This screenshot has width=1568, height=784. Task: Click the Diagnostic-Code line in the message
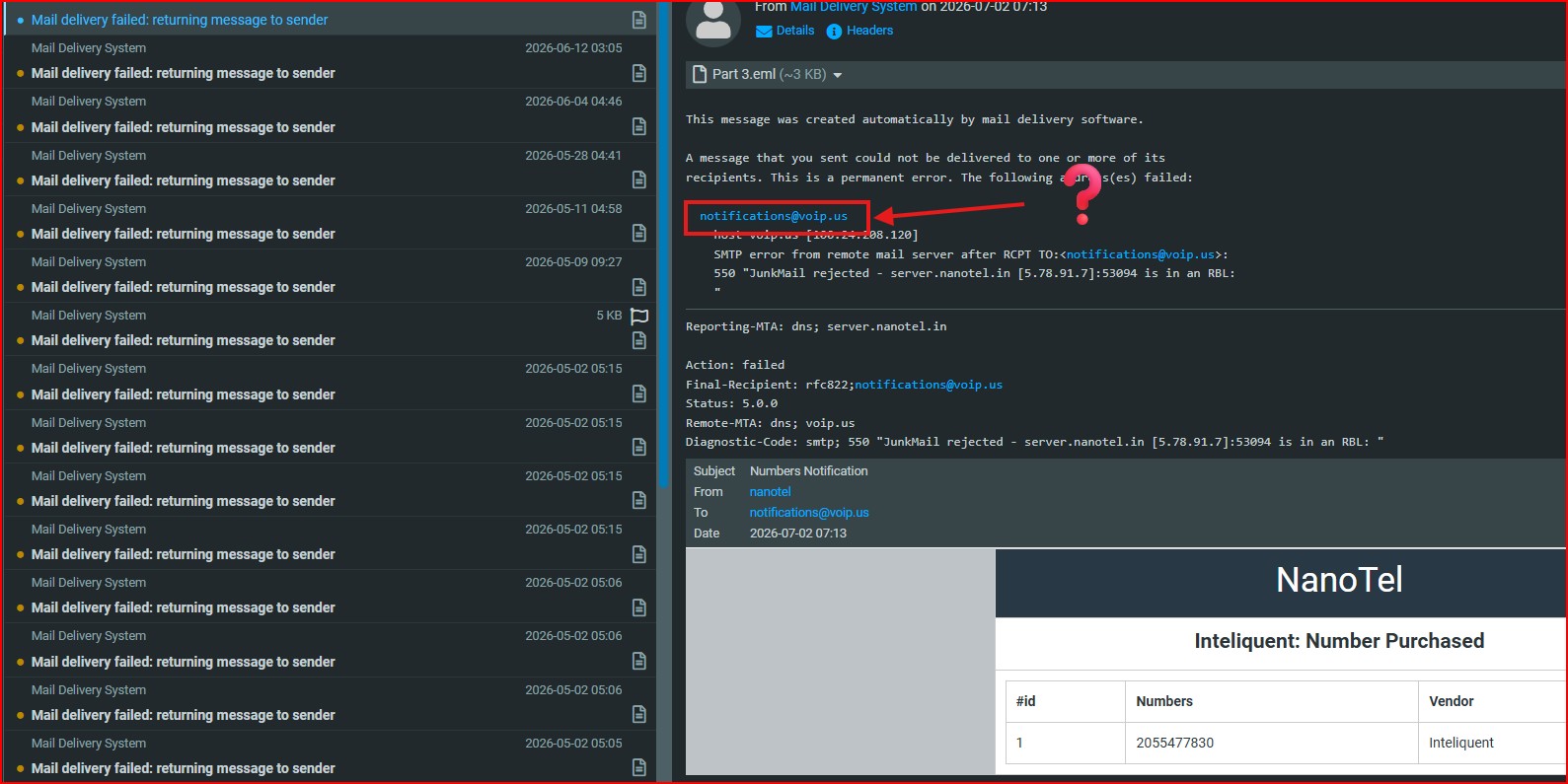pos(1034,442)
